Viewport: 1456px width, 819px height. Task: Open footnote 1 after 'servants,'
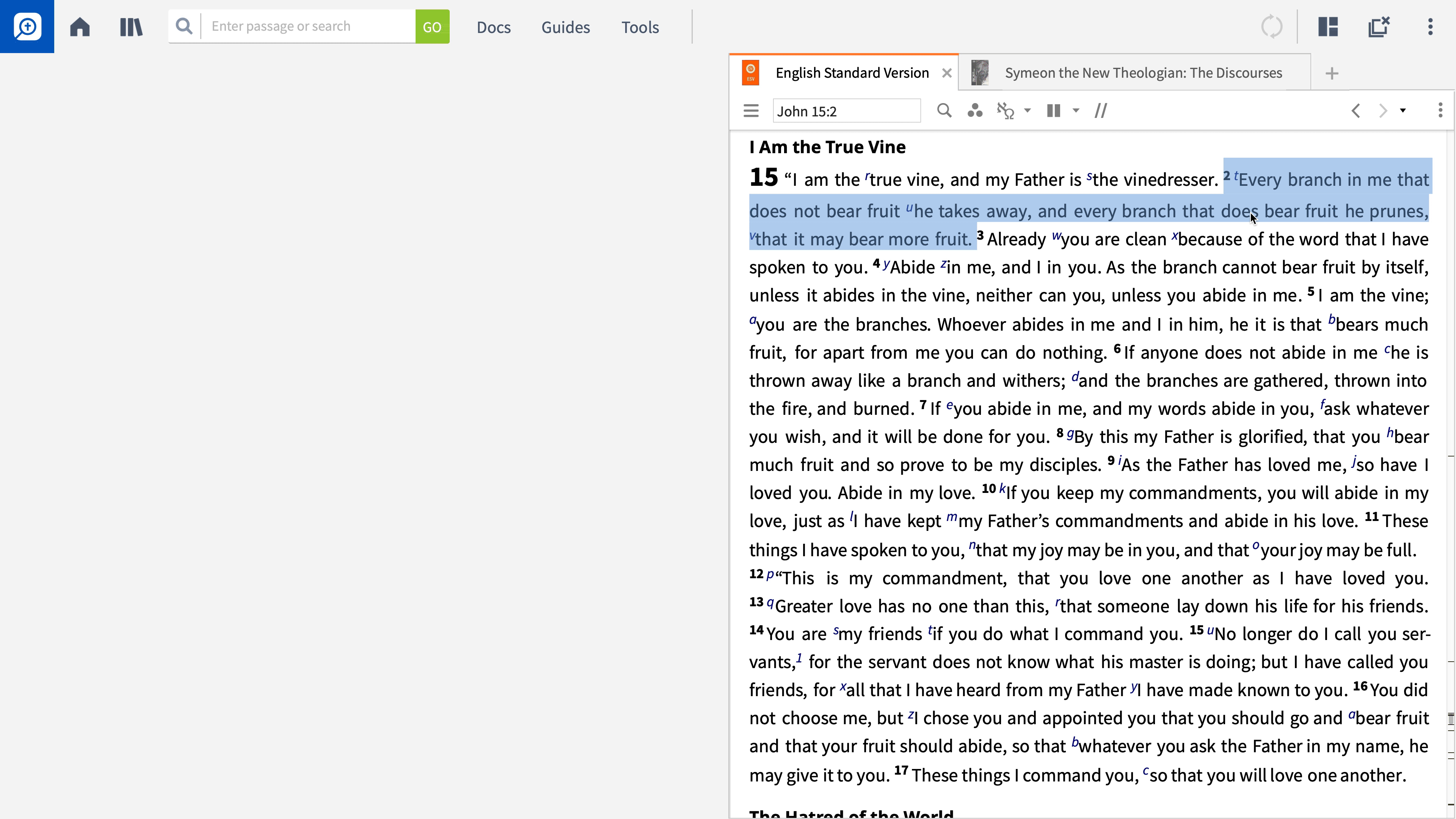(799, 658)
